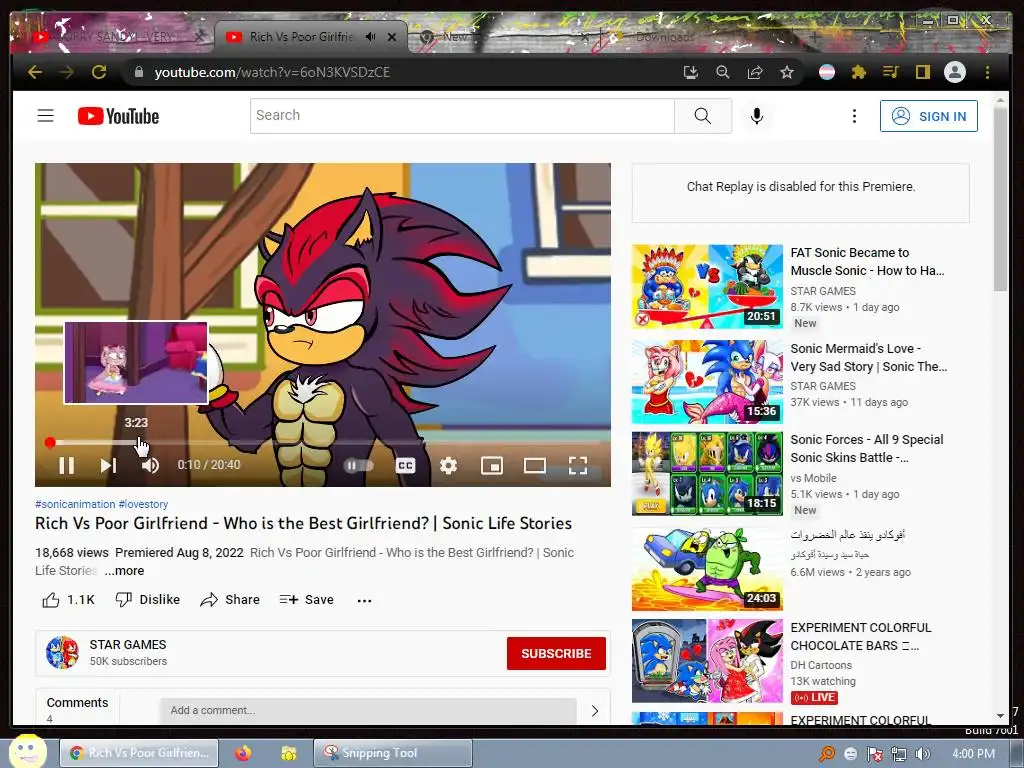Viewport: 1024px width, 768px height.
Task: Click the video progress bar
Action: pos(323,443)
